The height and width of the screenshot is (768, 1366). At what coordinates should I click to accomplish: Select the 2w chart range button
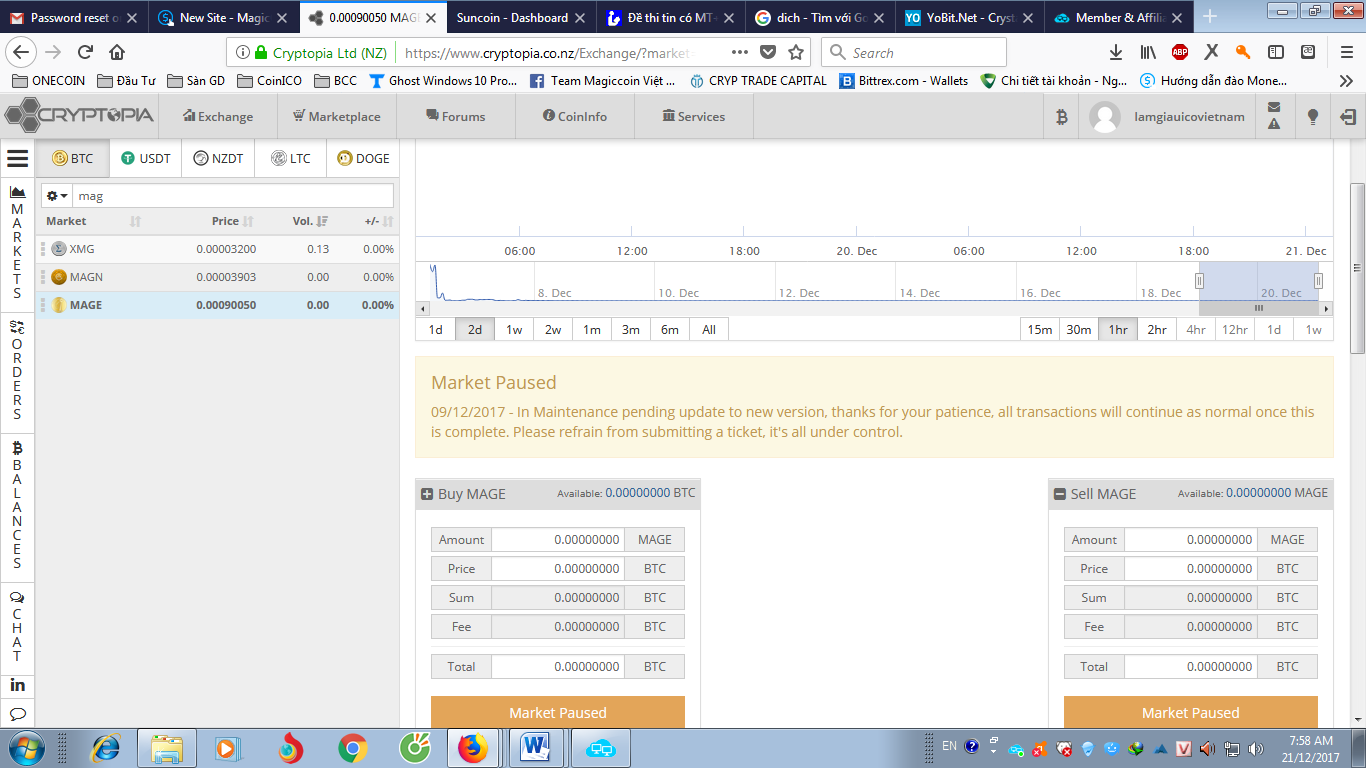pos(553,329)
